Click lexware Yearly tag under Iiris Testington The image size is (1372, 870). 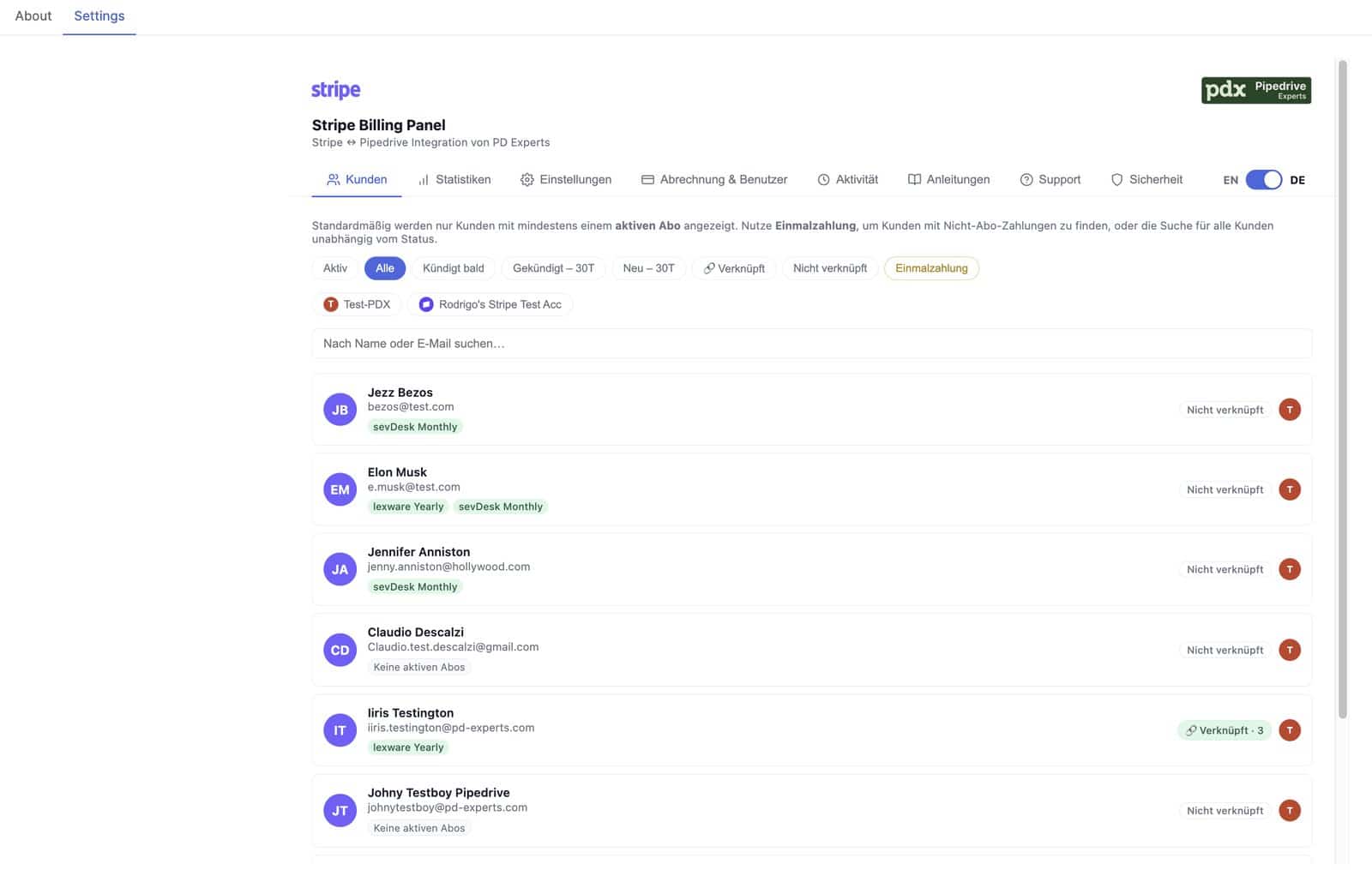click(x=408, y=747)
